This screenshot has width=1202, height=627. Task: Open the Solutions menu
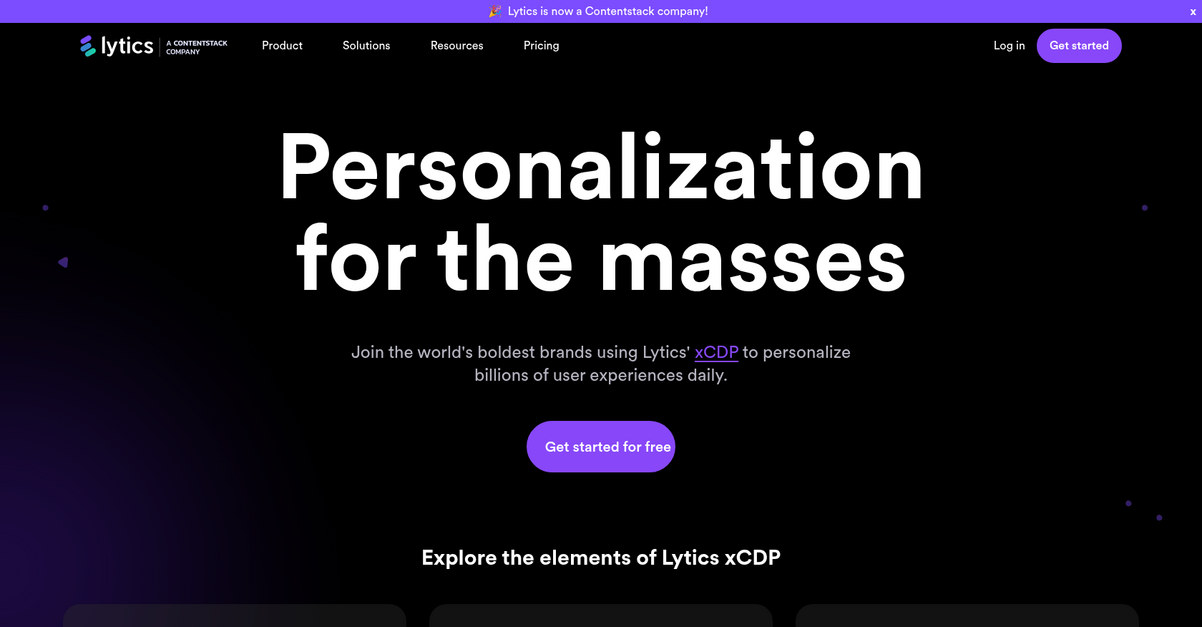click(x=366, y=46)
